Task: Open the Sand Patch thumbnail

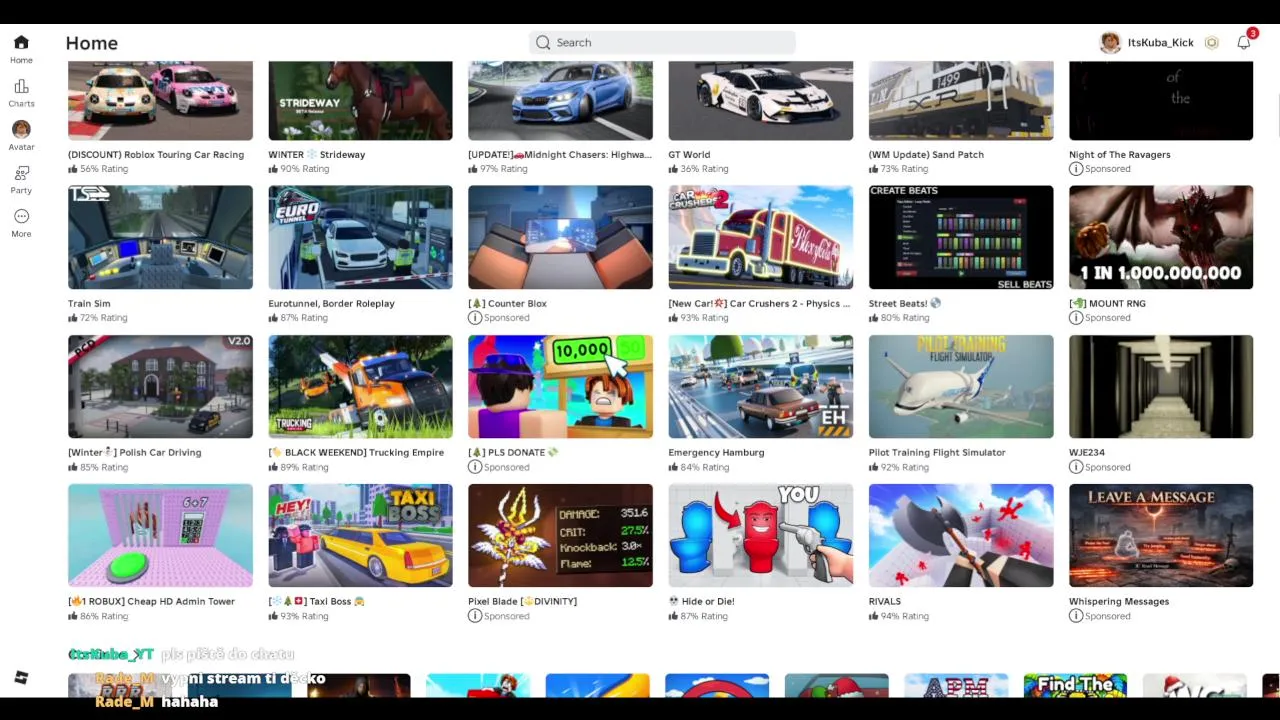Action: (961, 100)
